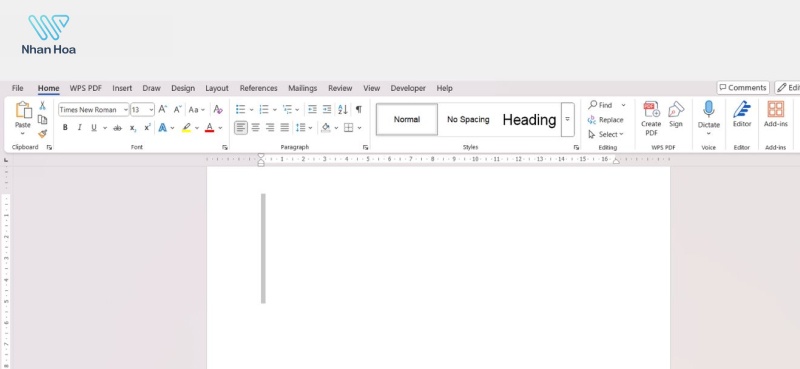Click the Numbering list icon
This screenshot has width=800, height=369.
(x=264, y=109)
